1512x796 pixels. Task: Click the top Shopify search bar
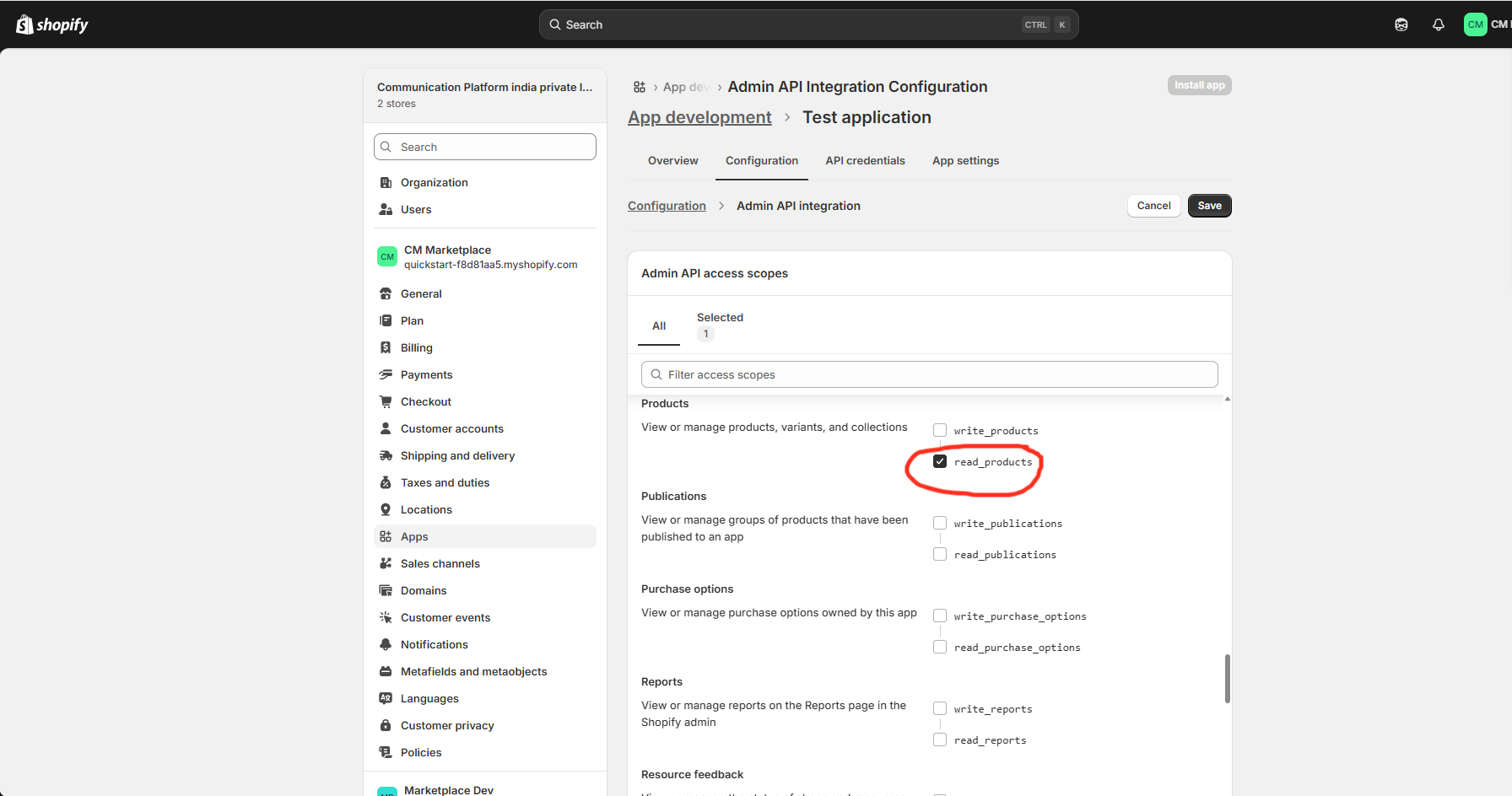click(808, 24)
